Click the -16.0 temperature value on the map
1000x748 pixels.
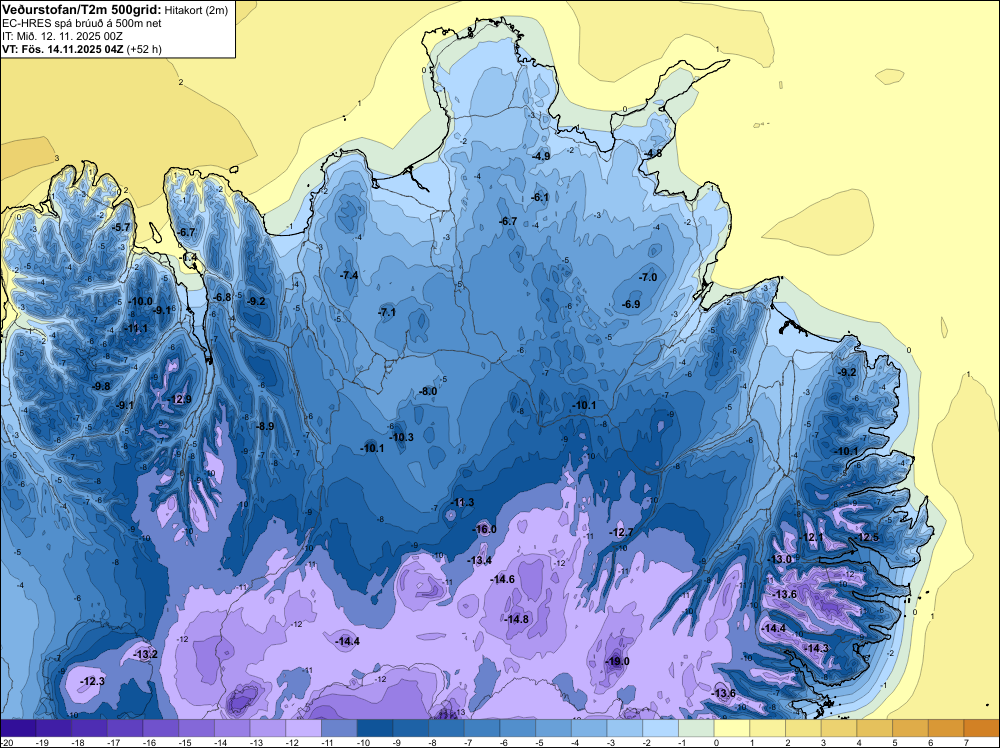pos(484,529)
